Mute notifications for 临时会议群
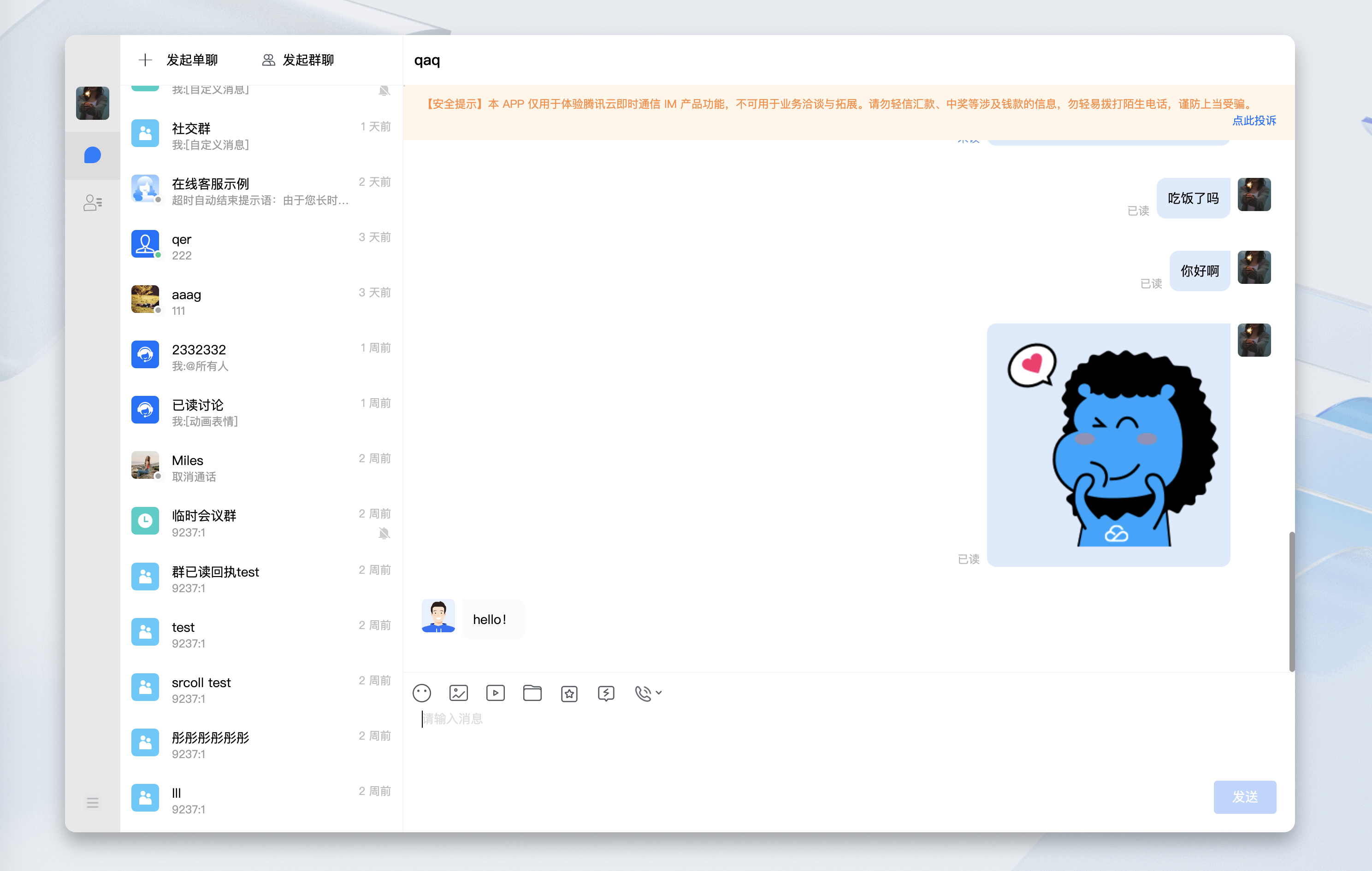Image resolution: width=1372 pixels, height=871 pixels. point(385,533)
